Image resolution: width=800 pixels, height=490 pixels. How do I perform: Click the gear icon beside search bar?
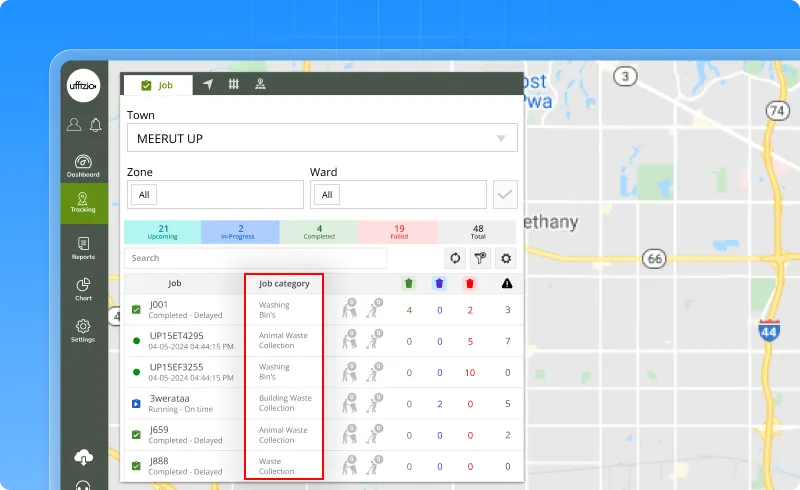tap(506, 258)
